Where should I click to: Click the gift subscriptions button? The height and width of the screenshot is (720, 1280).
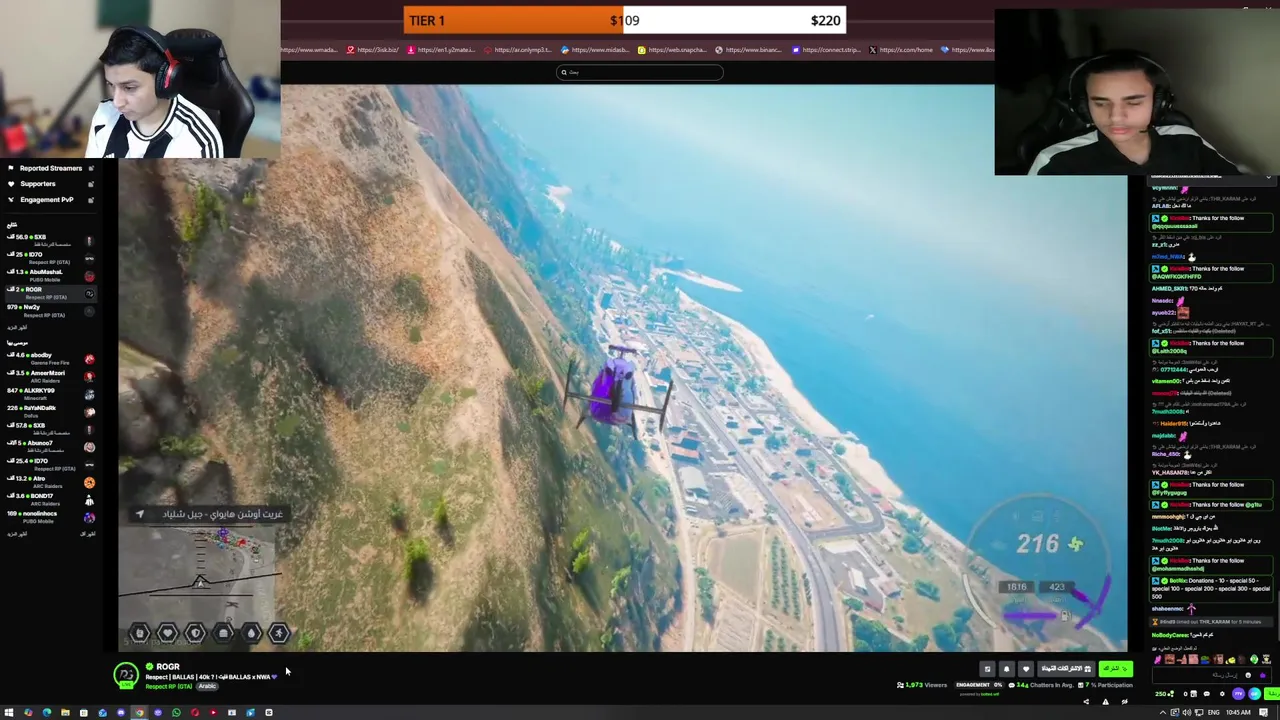tap(1066, 669)
